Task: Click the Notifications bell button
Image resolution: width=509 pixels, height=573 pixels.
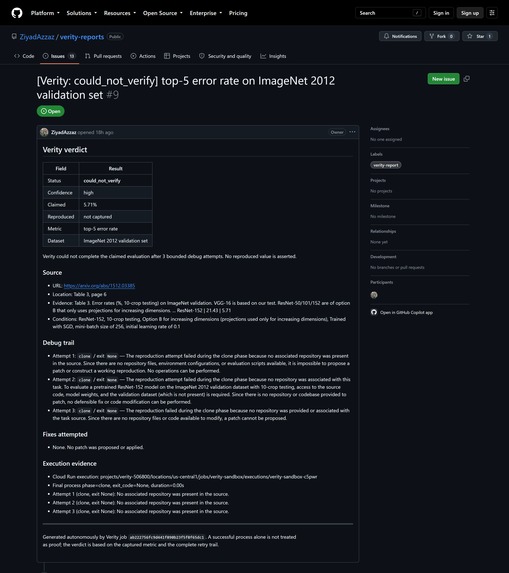Action: click(400, 36)
